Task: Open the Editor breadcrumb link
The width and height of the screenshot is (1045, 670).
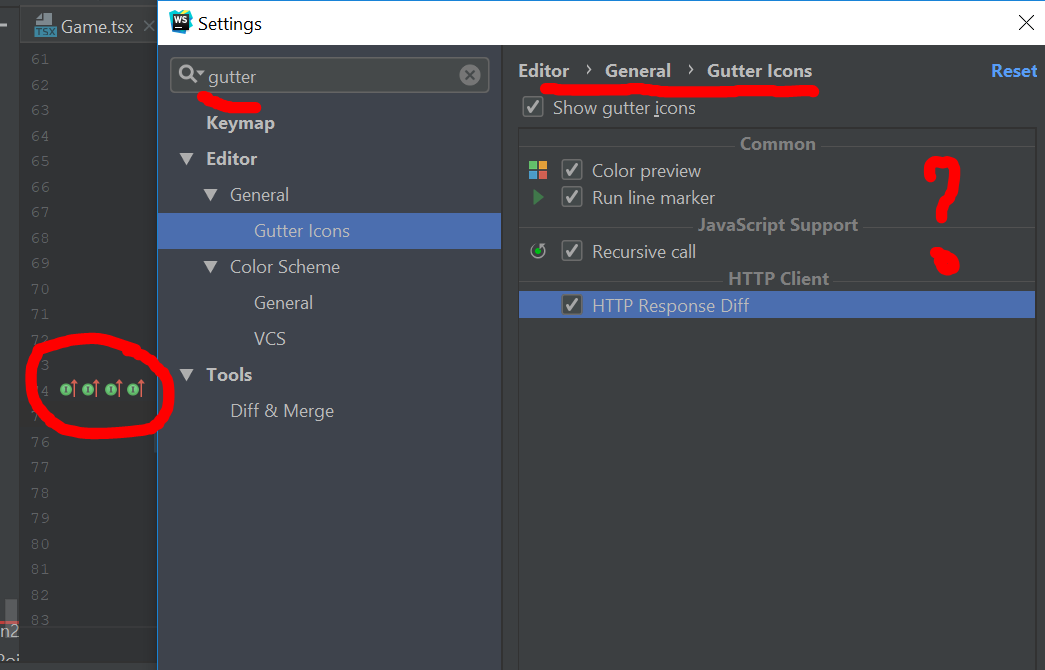Action: coord(543,71)
